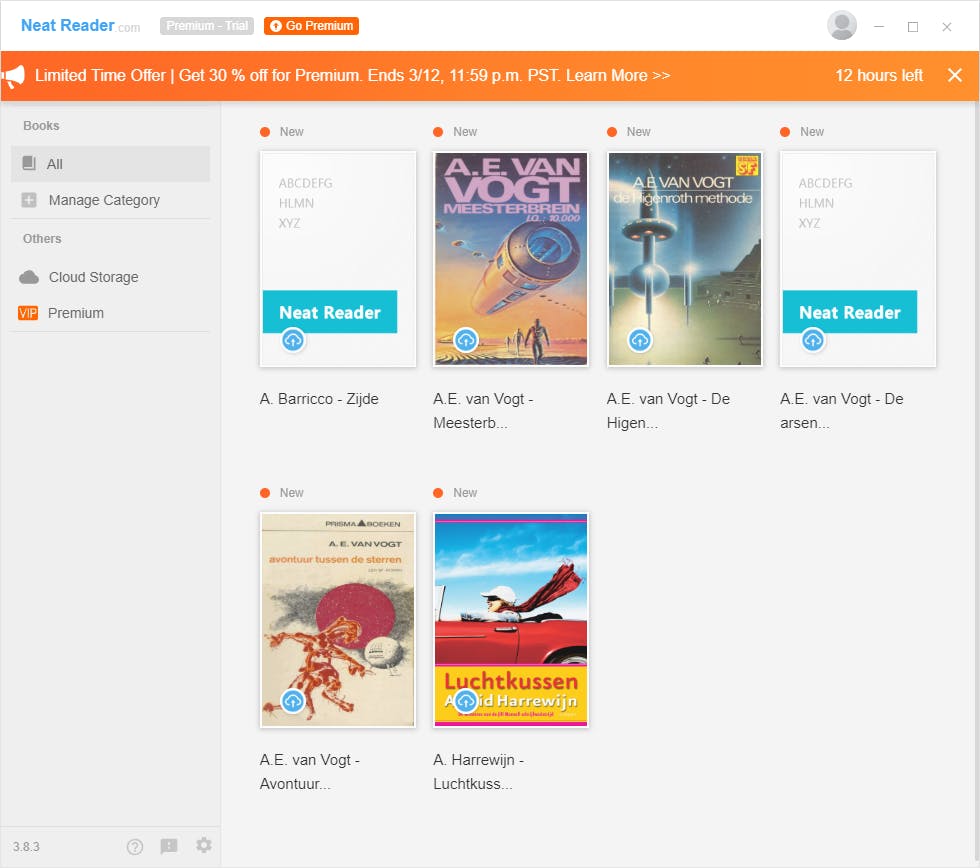Click the feedback speech bubble icon
The width and height of the screenshot is (980, 868).
[169, 846]
